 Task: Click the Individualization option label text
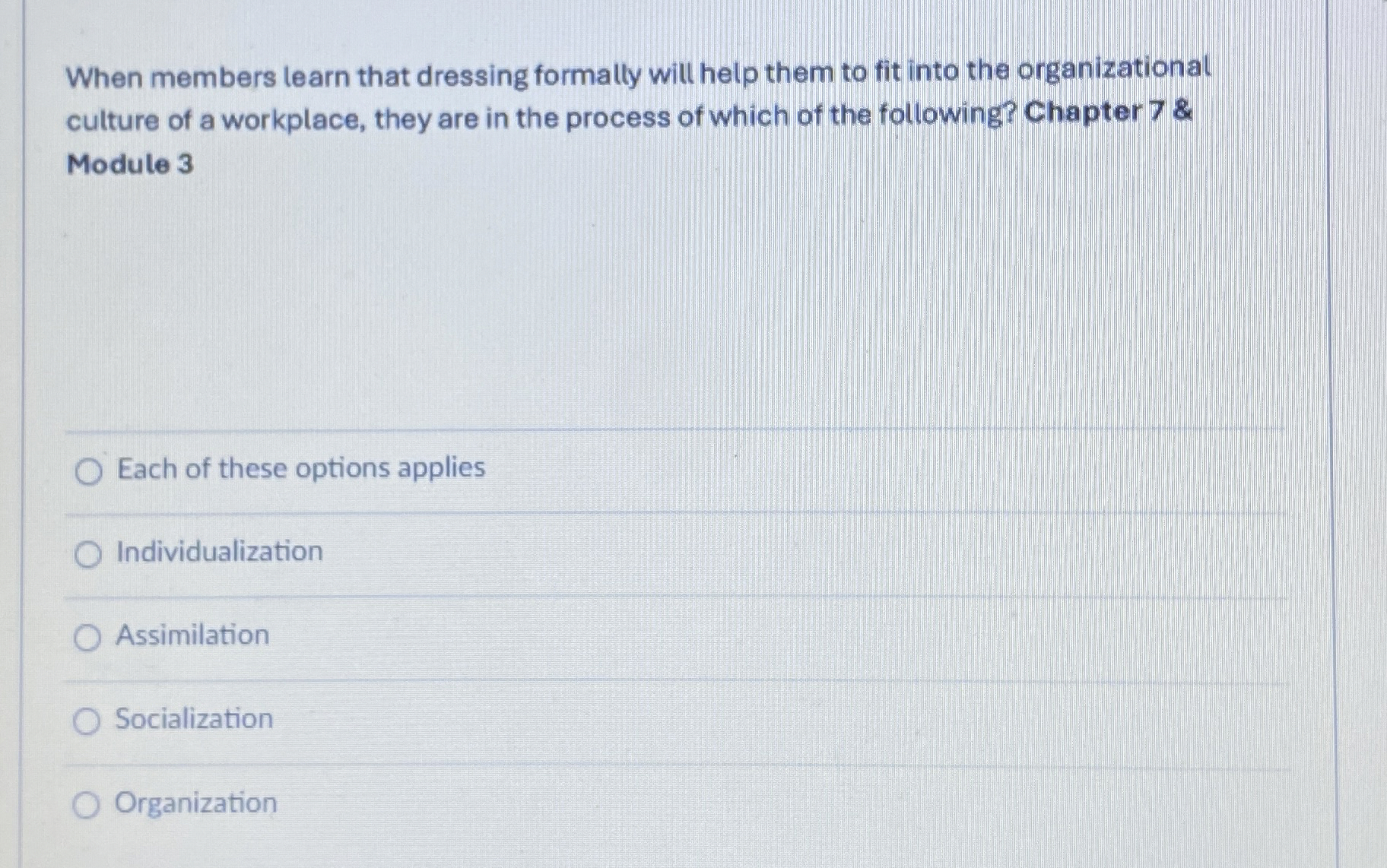pyautogui.click(x=218, y=552)
